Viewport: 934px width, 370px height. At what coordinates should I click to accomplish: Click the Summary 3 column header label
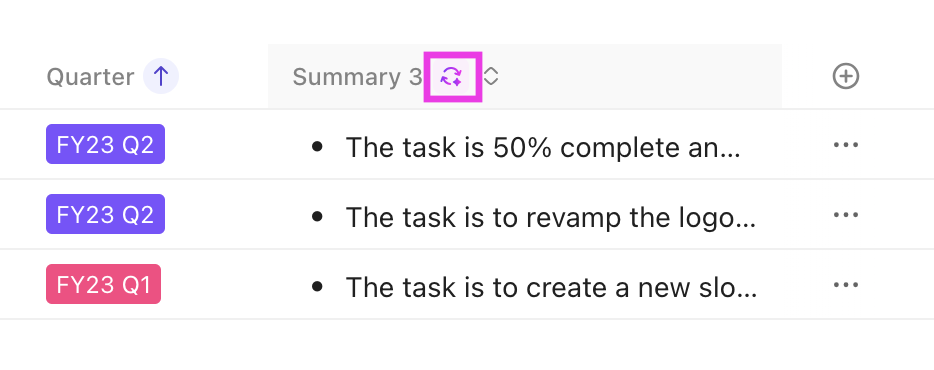click(357, 77)
